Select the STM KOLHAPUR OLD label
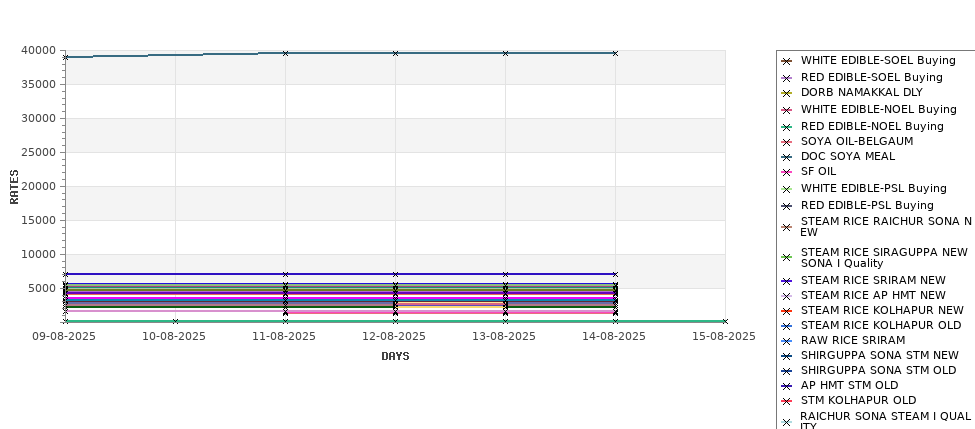 pyautogui.click(x=859, y=400)
